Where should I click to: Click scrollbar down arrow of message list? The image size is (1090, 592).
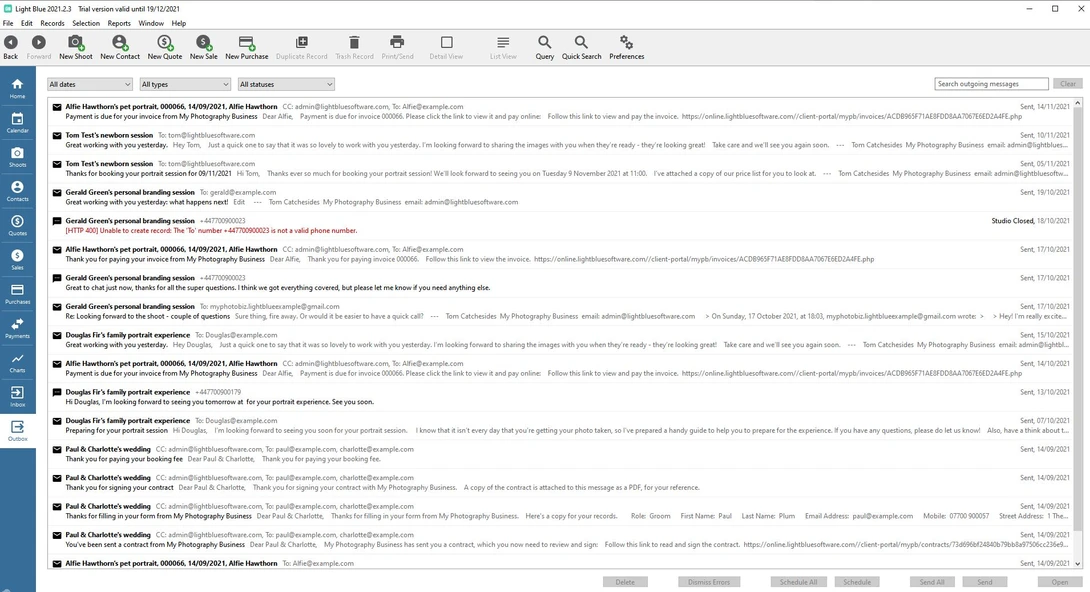[1077, 564]
